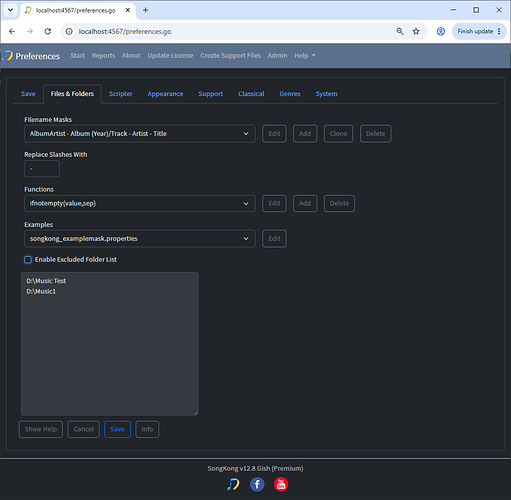Expand the Examples dropdown

tap(140, 239)
